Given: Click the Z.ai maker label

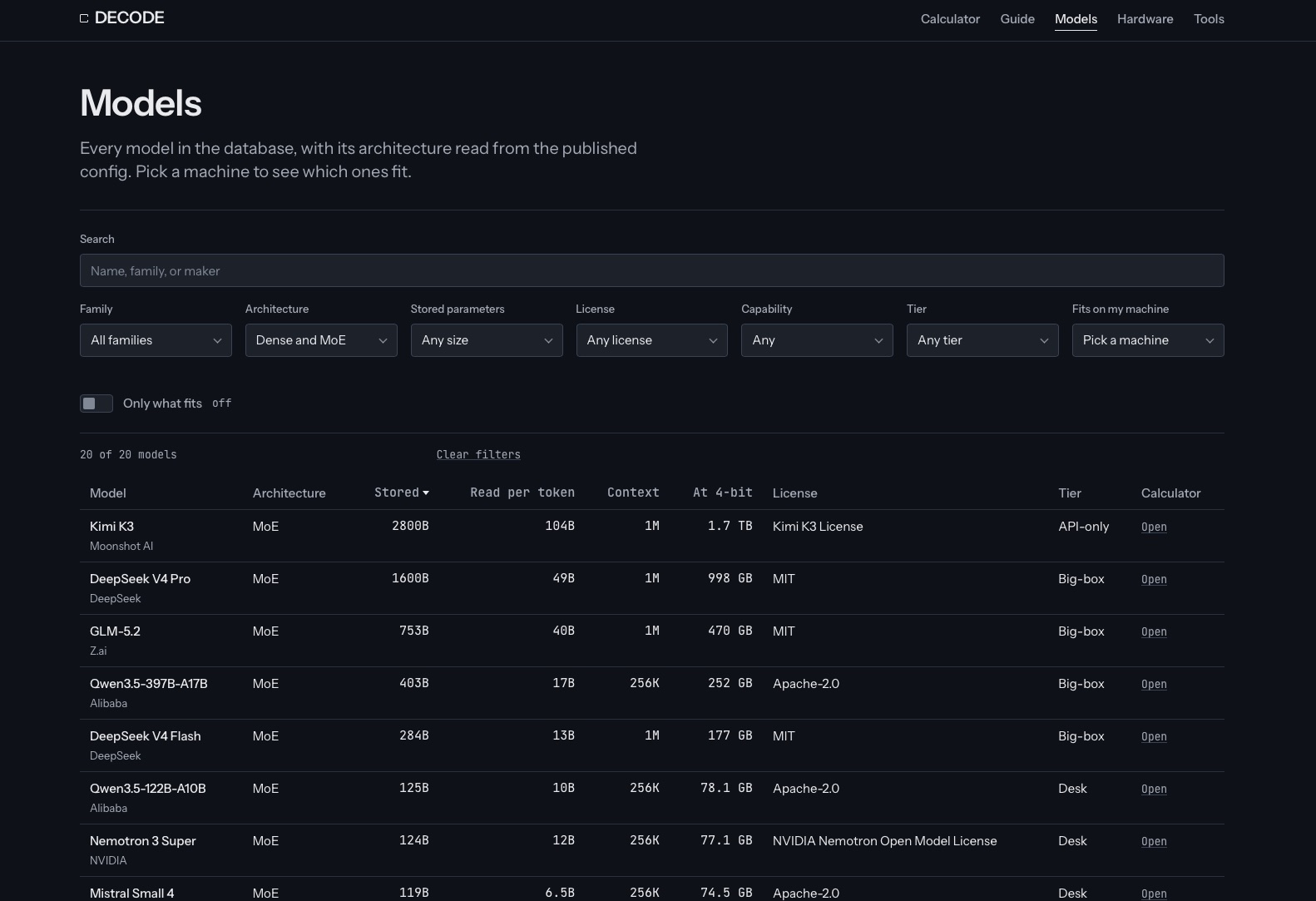Looking at the screenshot, I should coord(98,651).
